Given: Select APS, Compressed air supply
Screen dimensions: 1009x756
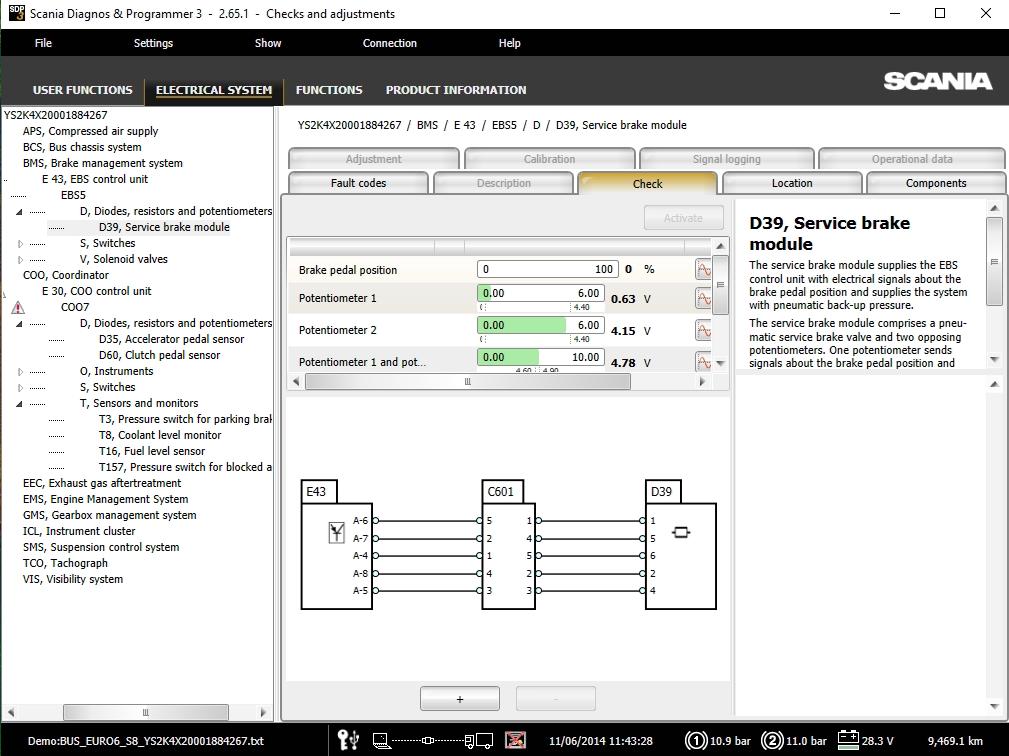Looking at the screenshot, I should click(x=90, y=131).
